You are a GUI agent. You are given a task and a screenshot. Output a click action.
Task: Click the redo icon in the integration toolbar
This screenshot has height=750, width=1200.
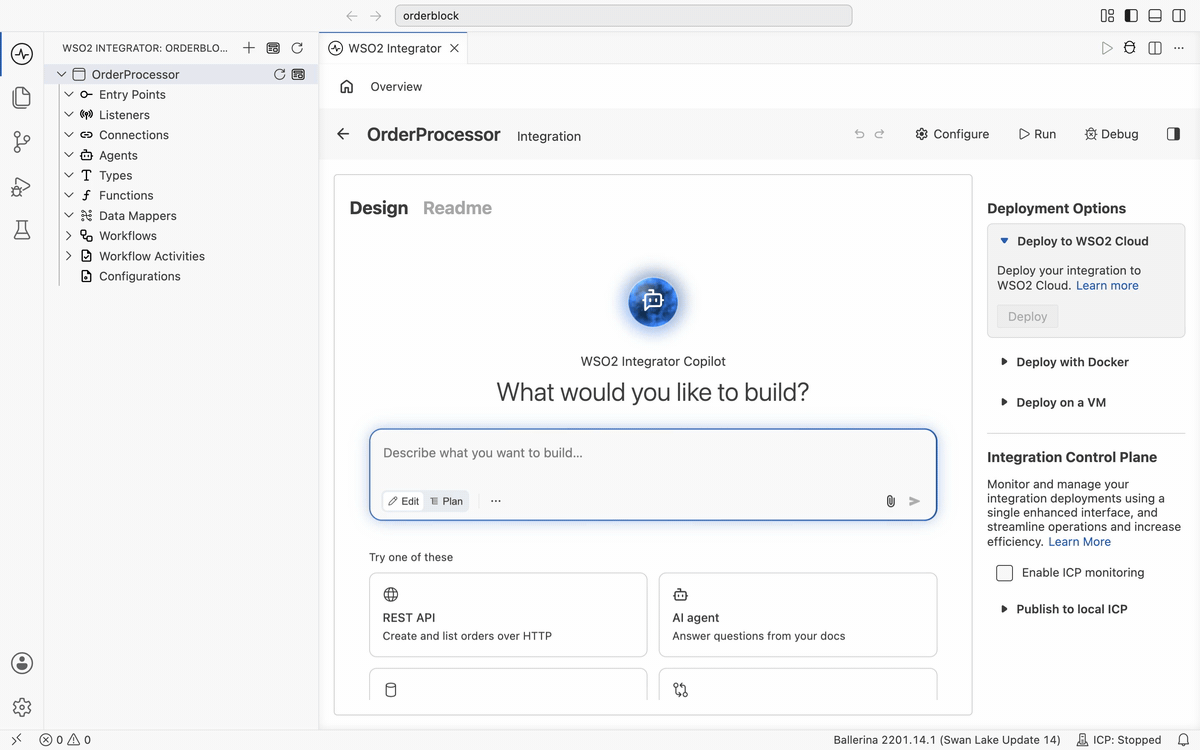click(x=880, y=134)
